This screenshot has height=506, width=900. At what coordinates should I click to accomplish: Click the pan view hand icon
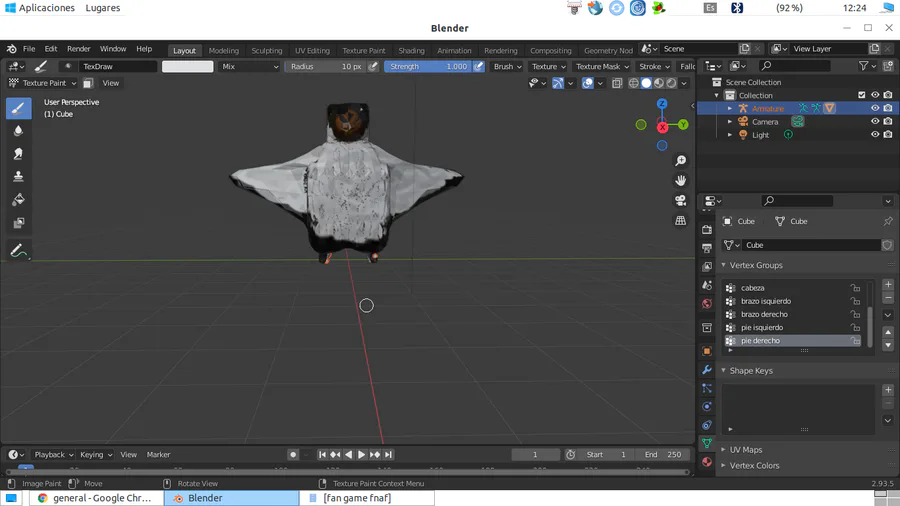pos(680,180)
